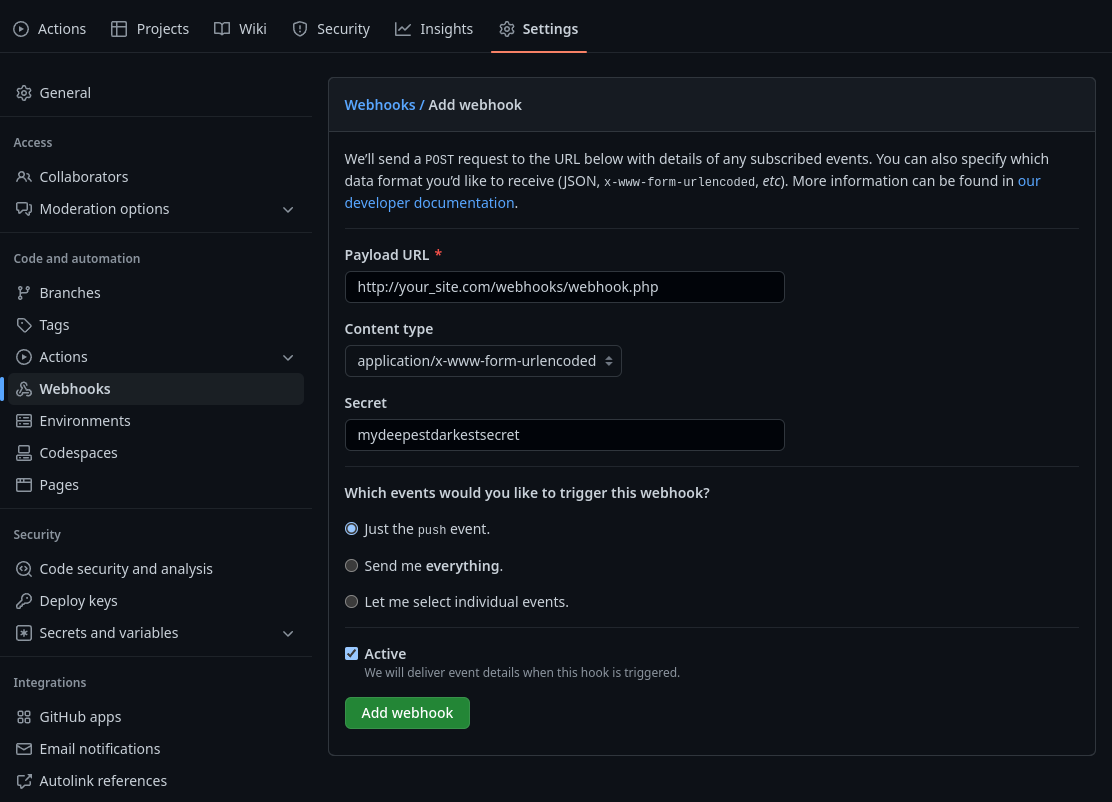Go to Collaborators settings
1112x802 pixels.
coord(156,177)
